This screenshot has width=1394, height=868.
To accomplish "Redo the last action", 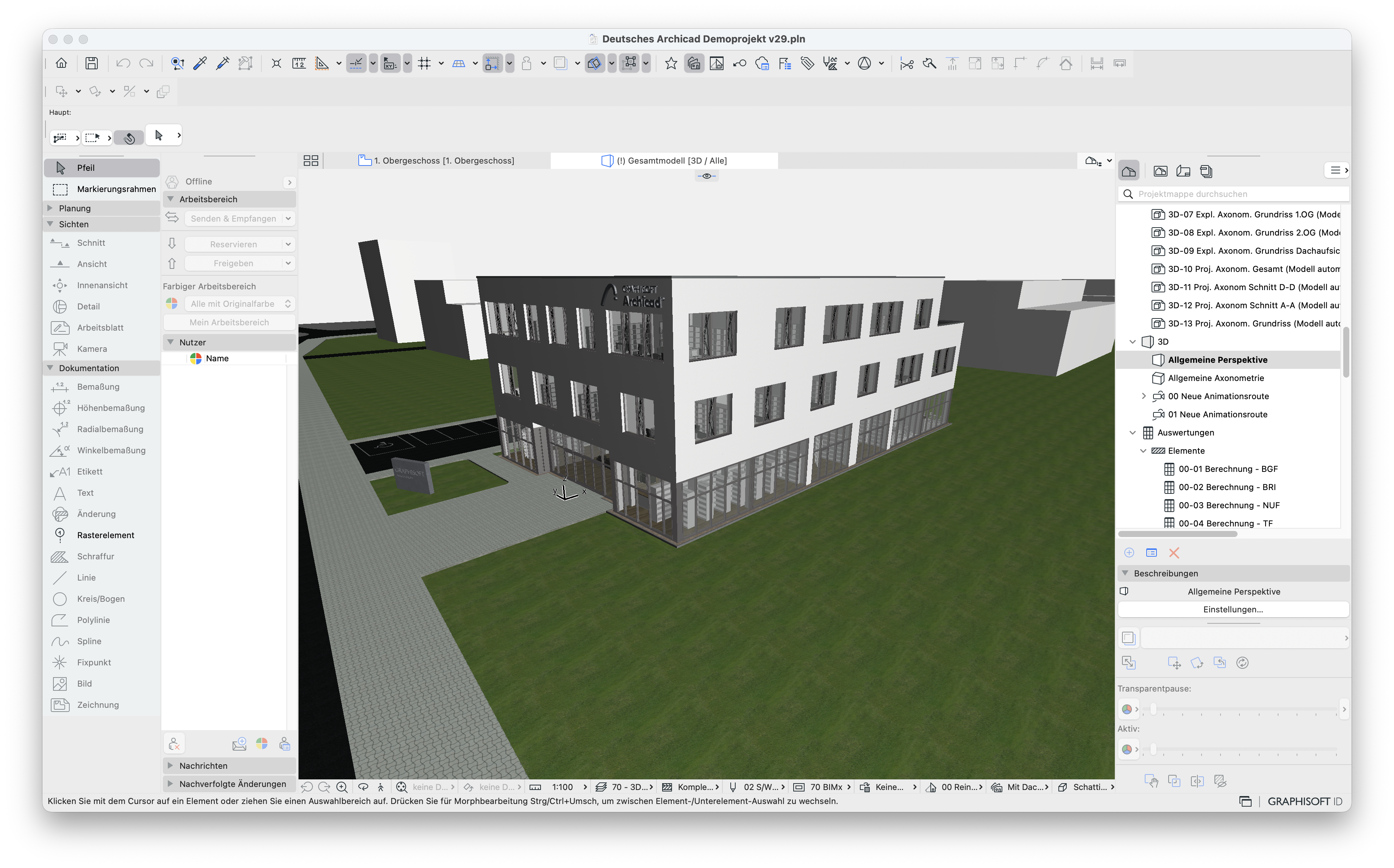I will (x=146, y=63).
